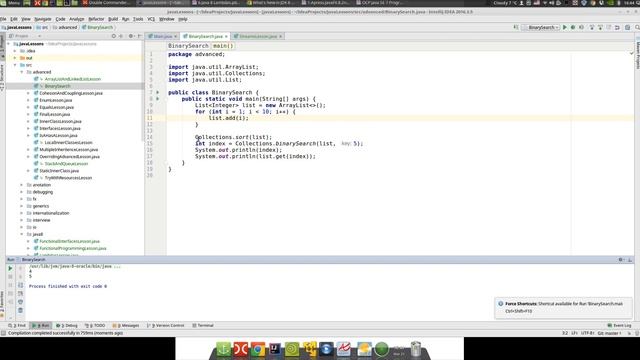
Task: Hide the Project panel using the hide icon
Action: tap(140, 36)
